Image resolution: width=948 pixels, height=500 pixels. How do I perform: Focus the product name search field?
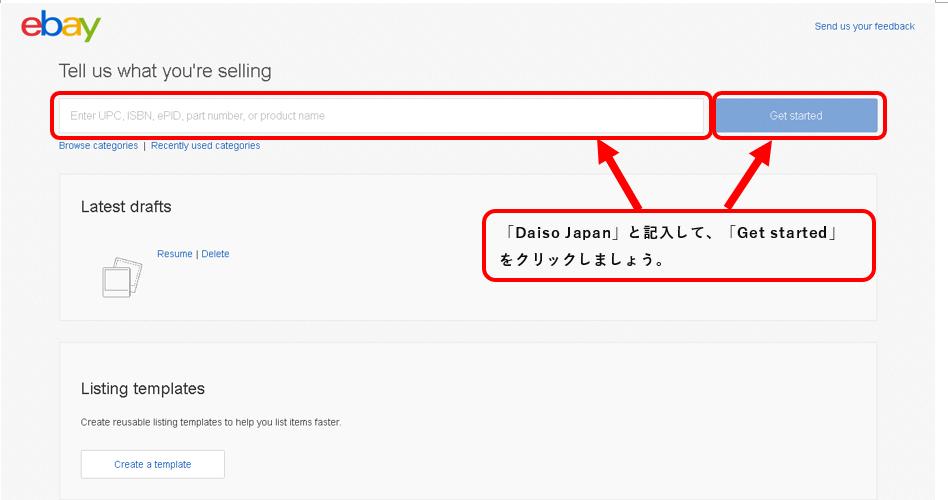381,115
